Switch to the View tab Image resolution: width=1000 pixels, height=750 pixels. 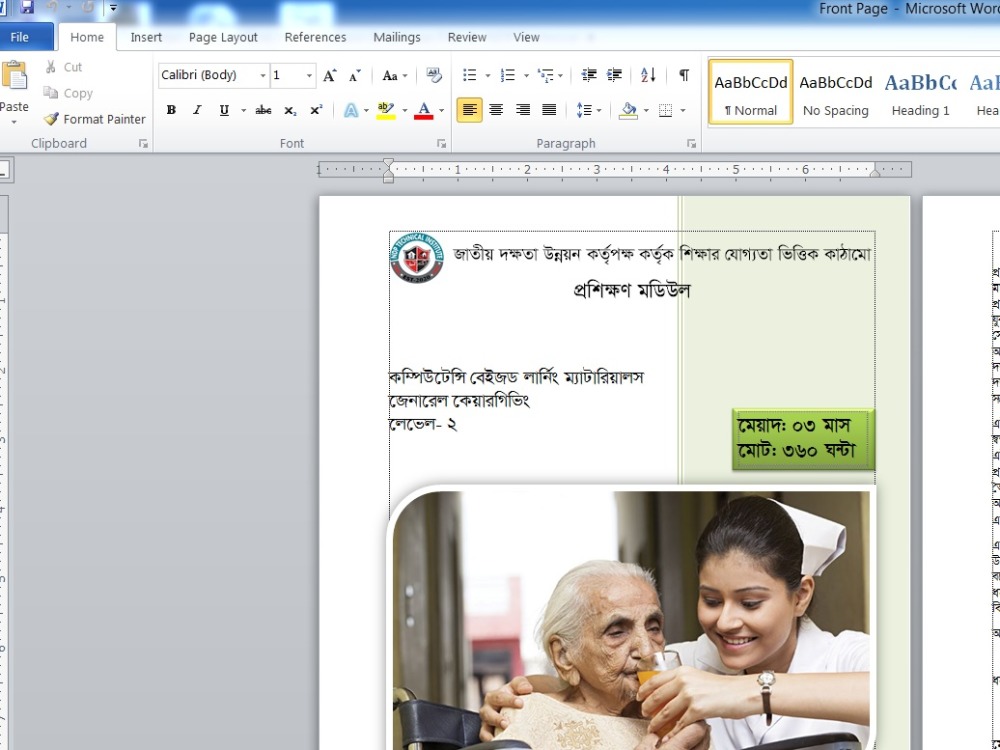click(x=526, y=37)
